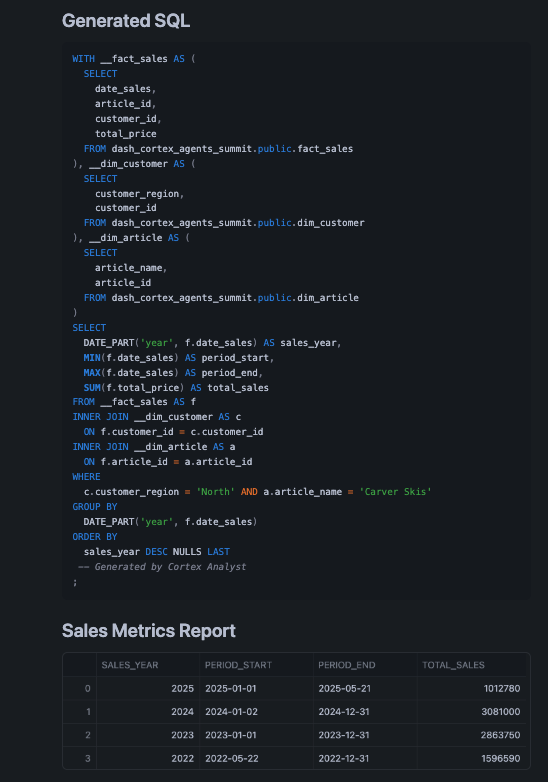The image size is (548, 782).
Task: Click the customer_region column line in CTE
Action: click(x=140, y=194)
